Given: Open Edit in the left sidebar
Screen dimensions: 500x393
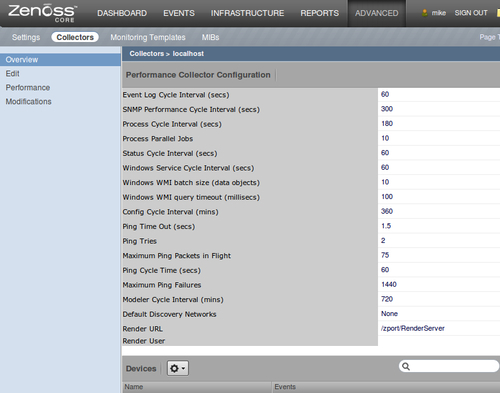Looking at the screenshot, I should pos(13,74).
